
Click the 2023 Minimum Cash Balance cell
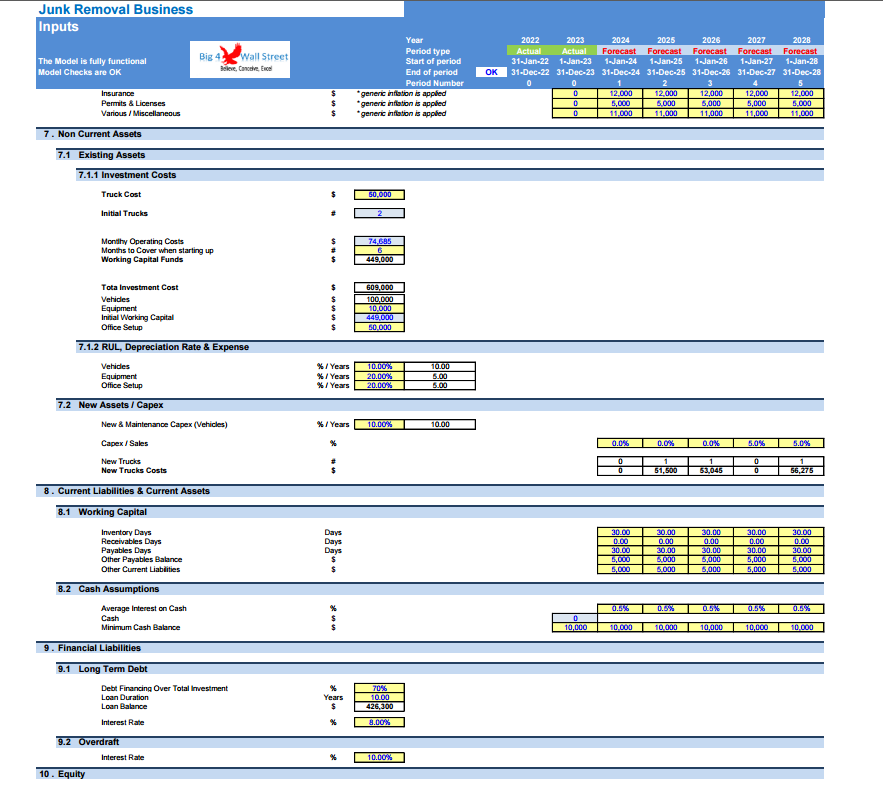coord(575,628)
